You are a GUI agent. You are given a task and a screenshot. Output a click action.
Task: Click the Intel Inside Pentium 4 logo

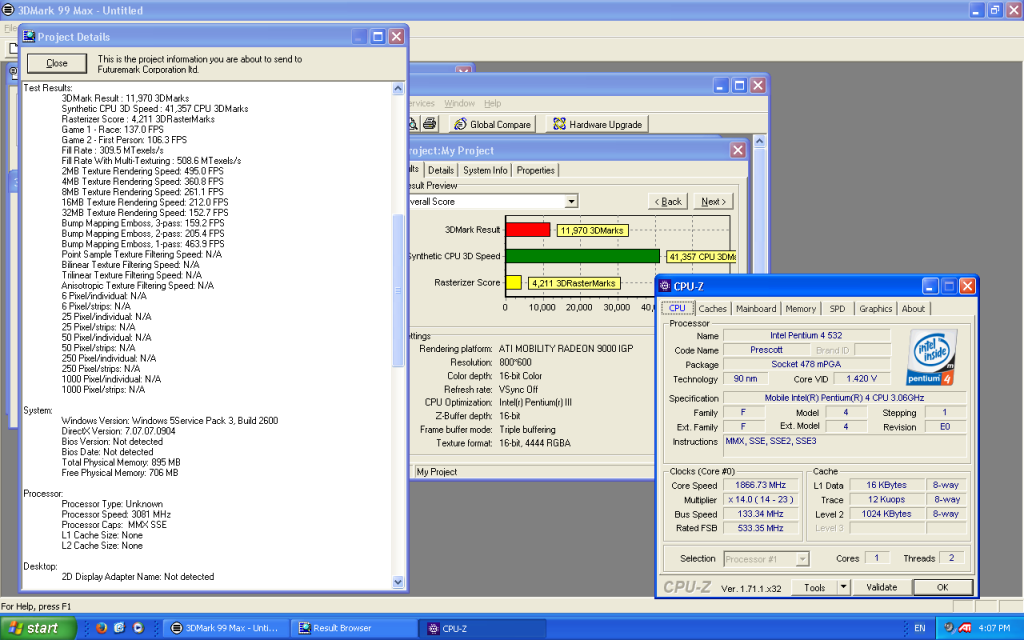pos(931,357)
